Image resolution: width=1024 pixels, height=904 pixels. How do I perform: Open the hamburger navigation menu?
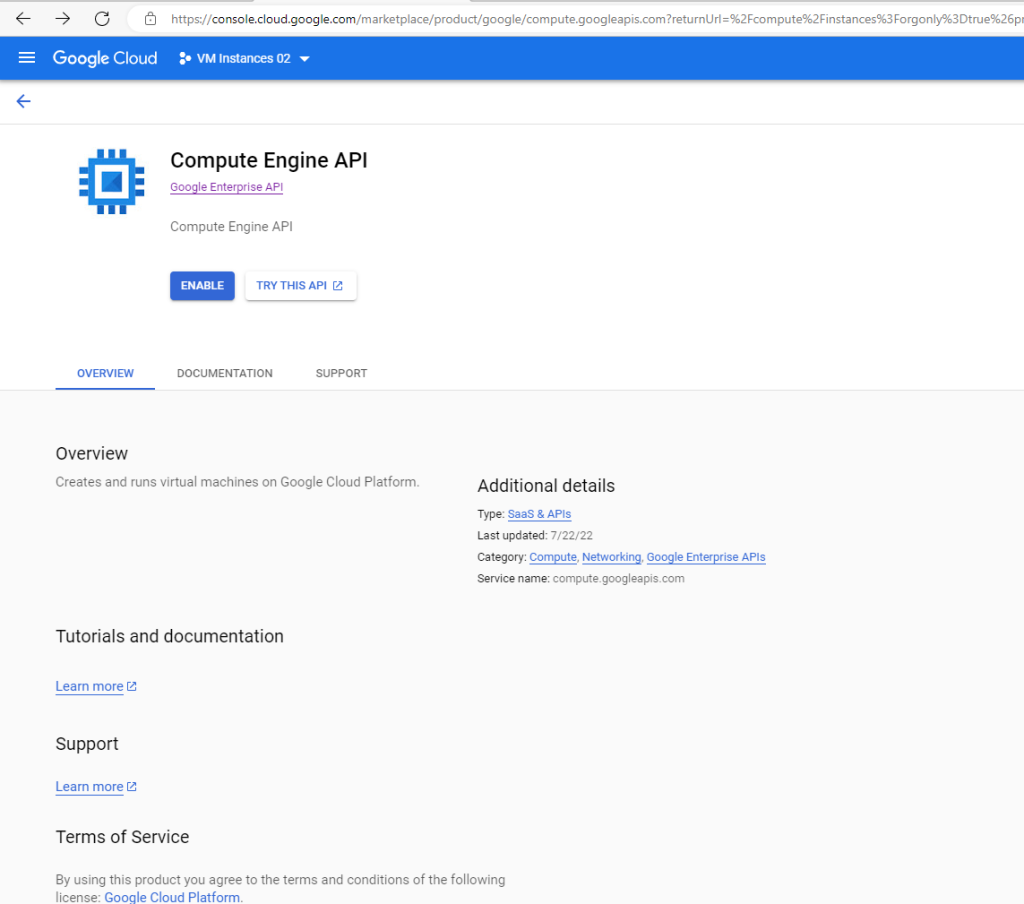tap(27, 58)
